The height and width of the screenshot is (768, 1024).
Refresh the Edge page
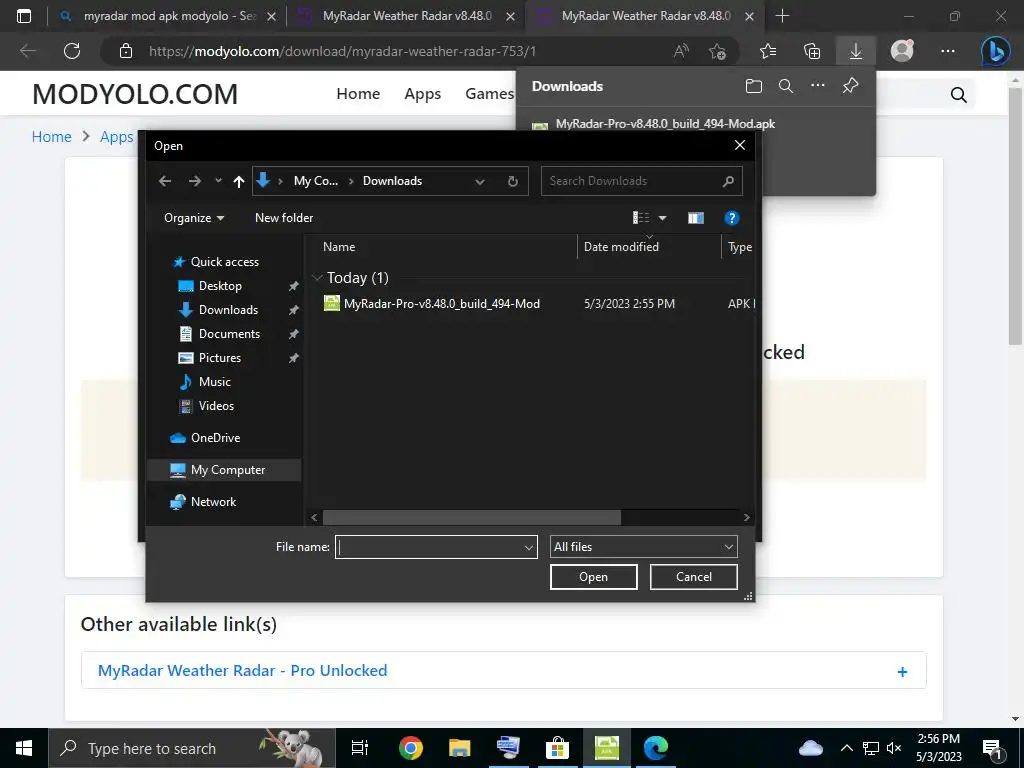72,52
